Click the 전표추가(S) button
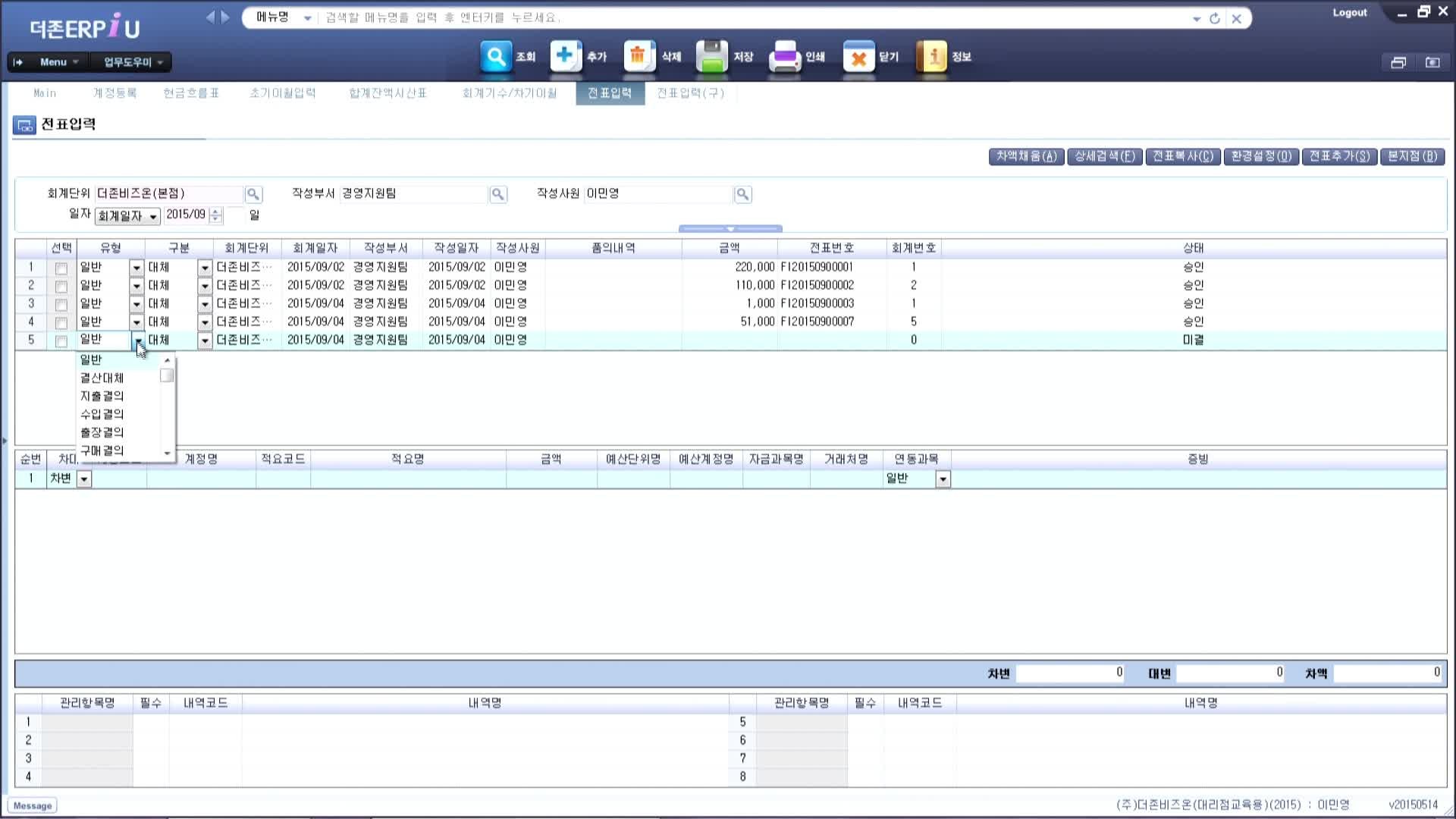1456x819 pixels. click(1340, 156)
